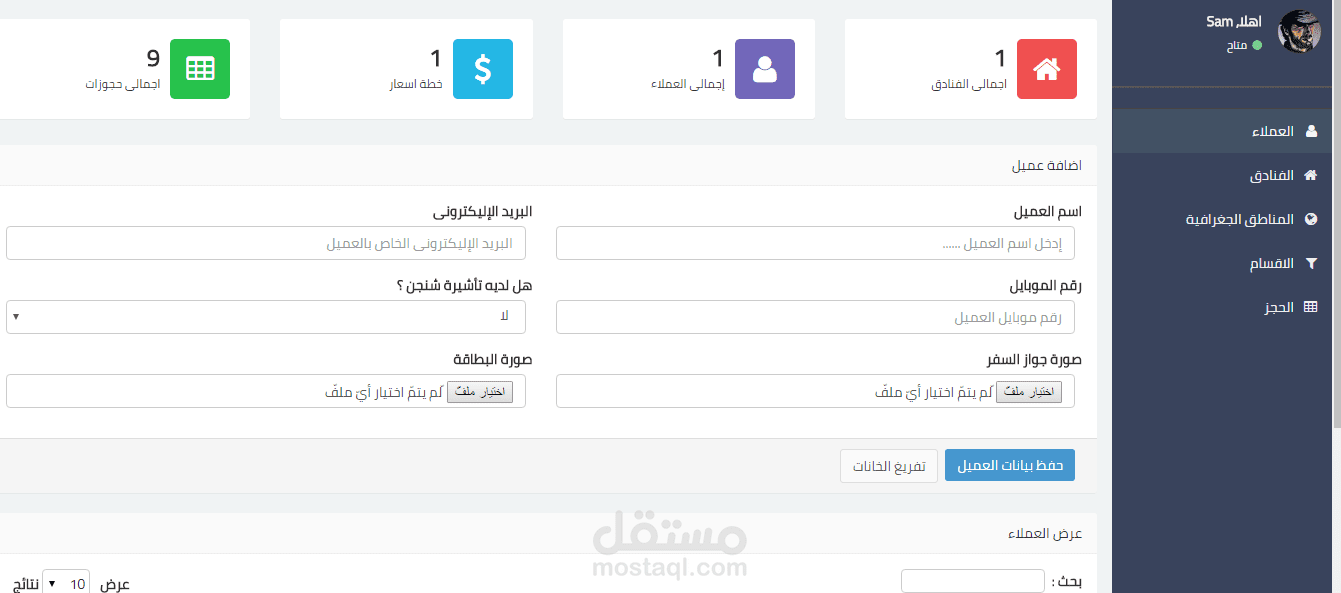
Task: Click the green bookings grid icon
Action: point(199,68)
